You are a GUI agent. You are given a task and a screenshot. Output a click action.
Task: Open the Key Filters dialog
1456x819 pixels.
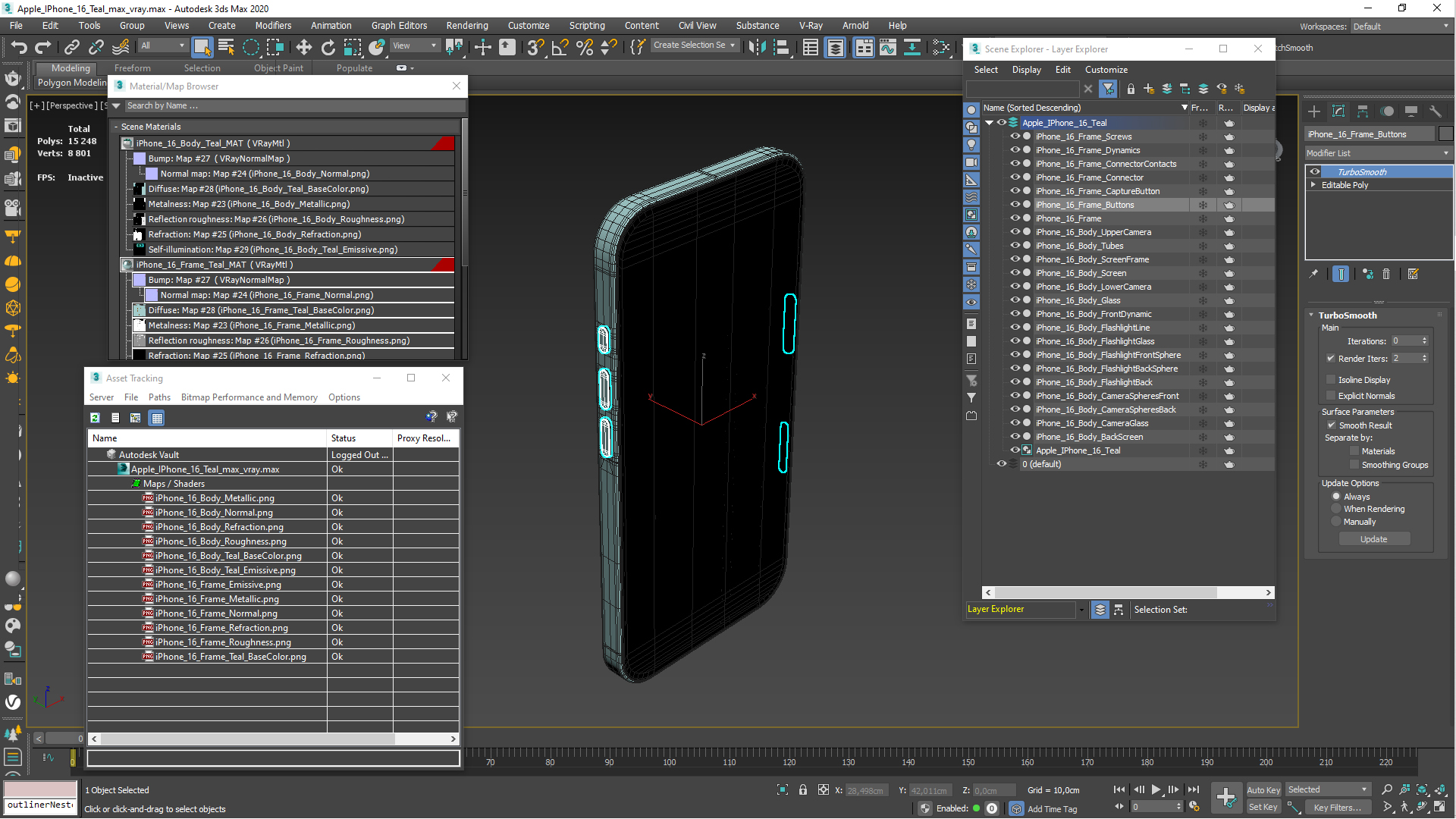(1336, 808)
